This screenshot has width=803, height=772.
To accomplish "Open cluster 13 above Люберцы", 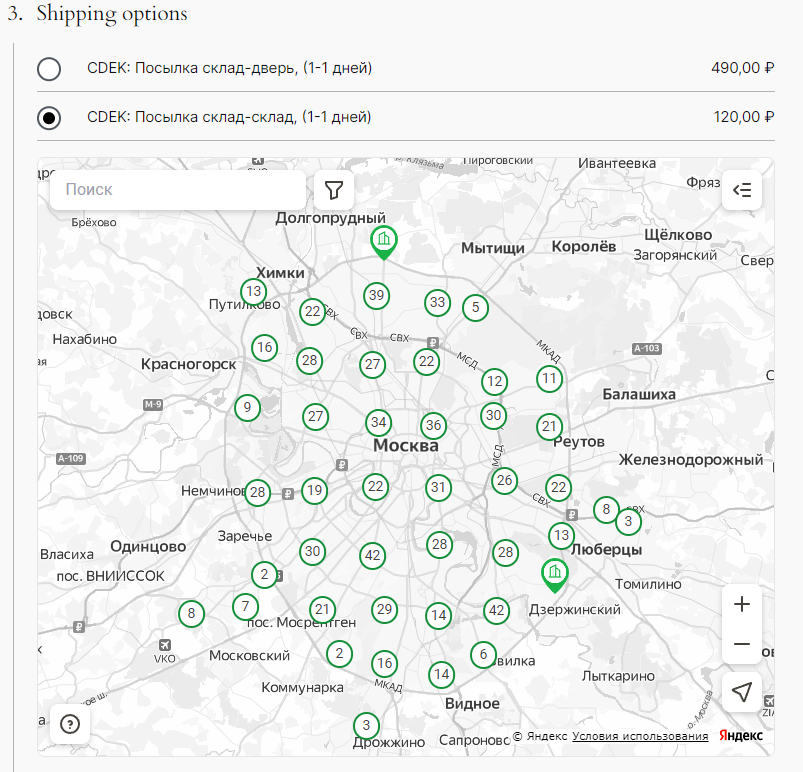I will [x=561, y=535].
